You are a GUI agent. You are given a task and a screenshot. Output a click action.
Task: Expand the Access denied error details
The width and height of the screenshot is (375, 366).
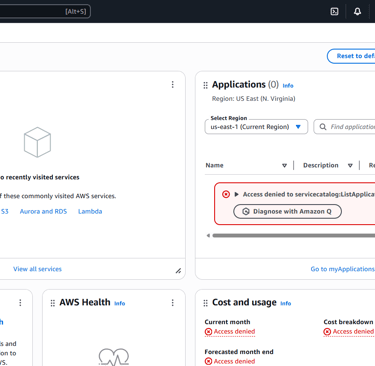click(236, 194)
